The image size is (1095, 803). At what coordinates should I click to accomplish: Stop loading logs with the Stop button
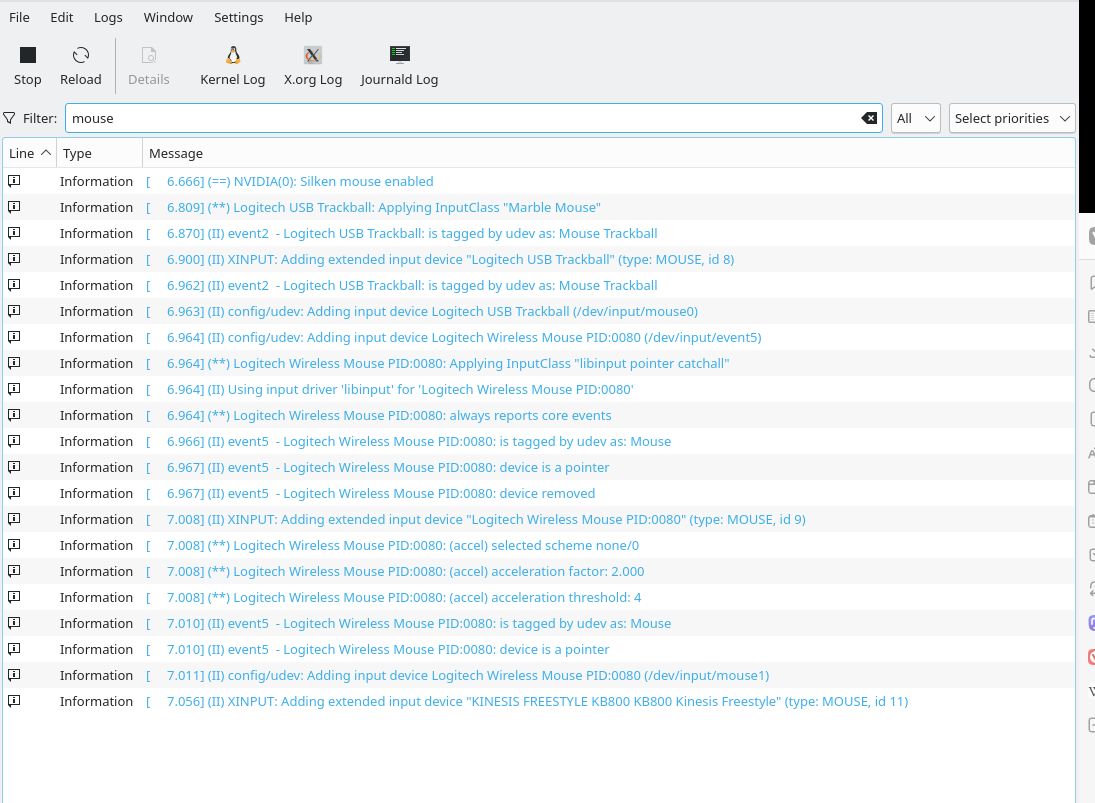[28, 66]
